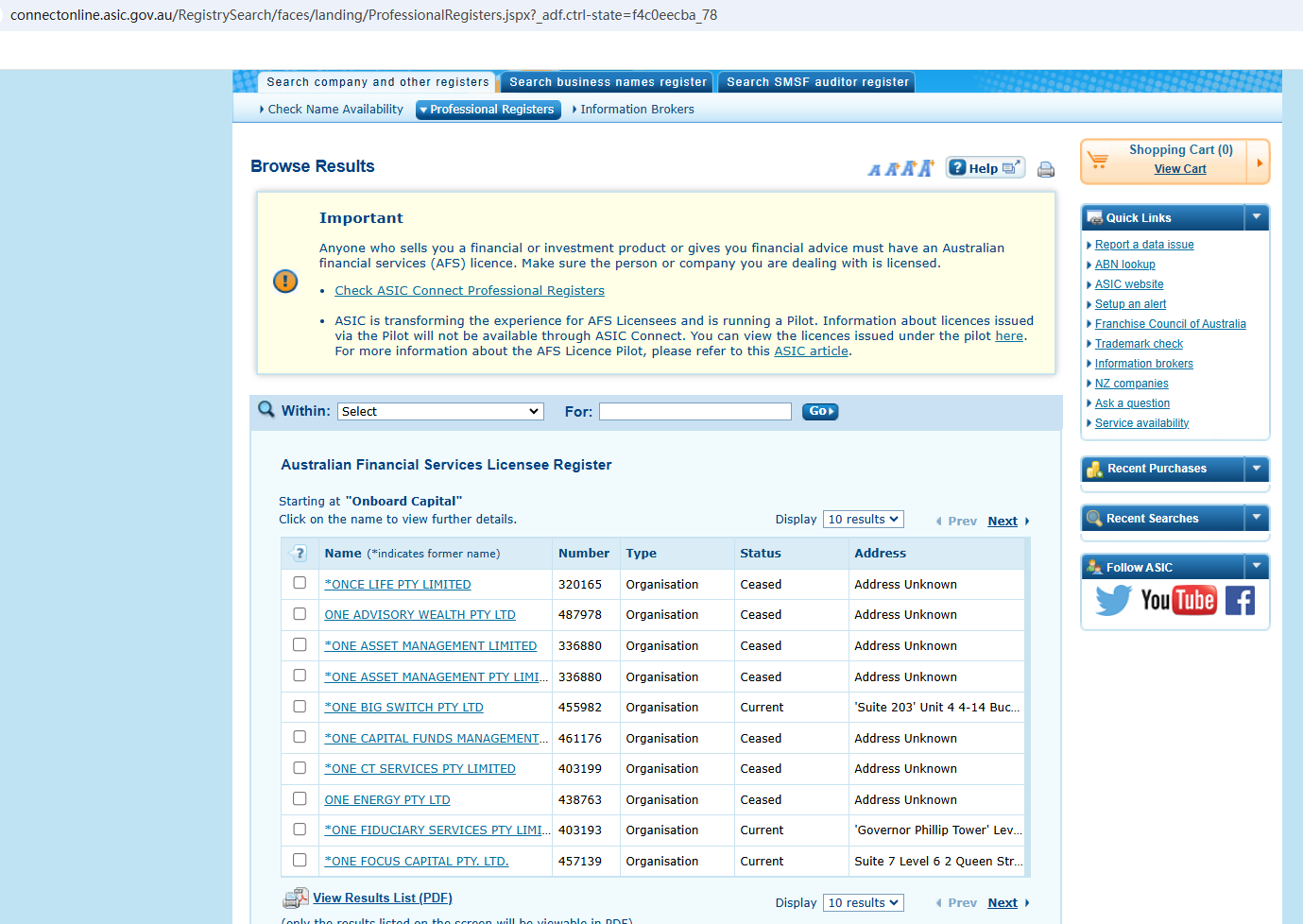Tick the checkbox for ONCE LIFE PTY LIMITED
Viewport: 1303px width, 924px height.
[300, 583]
